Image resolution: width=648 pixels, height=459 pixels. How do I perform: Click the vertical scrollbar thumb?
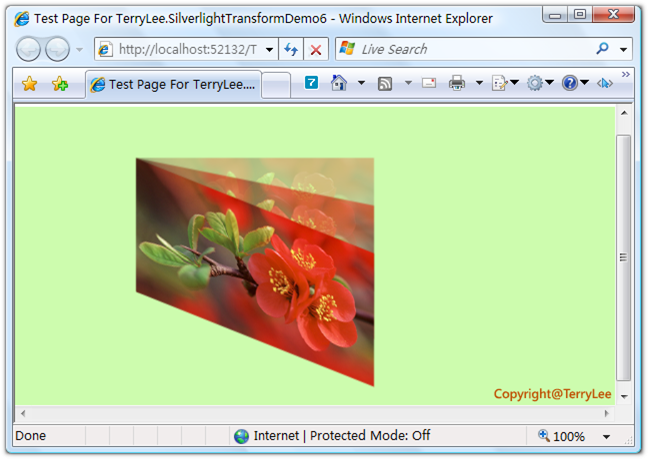pyautogui.click(x=624, y=257)
